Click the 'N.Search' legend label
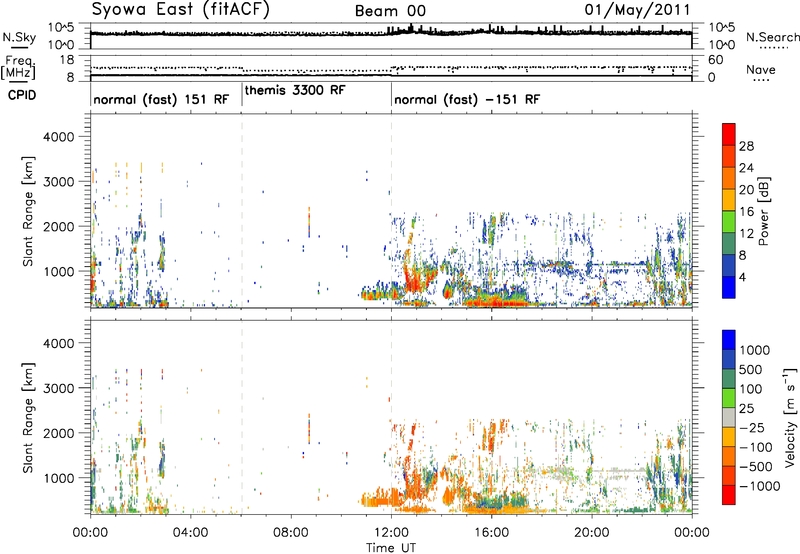 [x=772, y=37]
